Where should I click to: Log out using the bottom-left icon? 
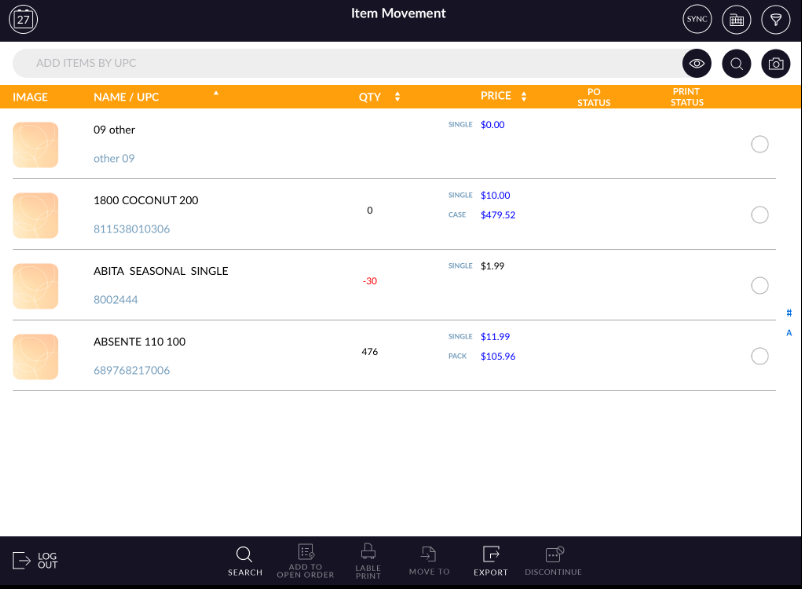tap(35, 561)
